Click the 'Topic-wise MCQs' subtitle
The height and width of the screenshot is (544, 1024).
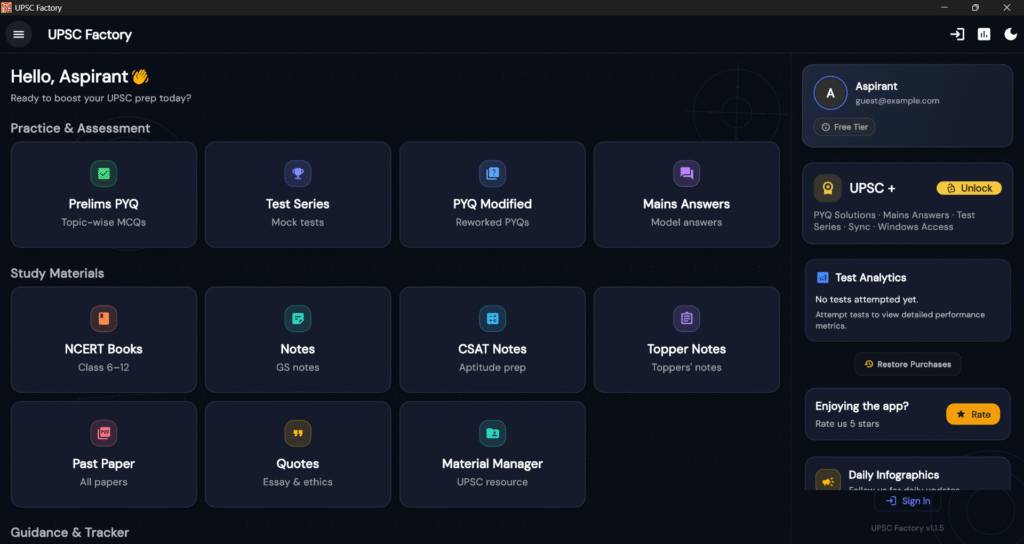(103, 222)
